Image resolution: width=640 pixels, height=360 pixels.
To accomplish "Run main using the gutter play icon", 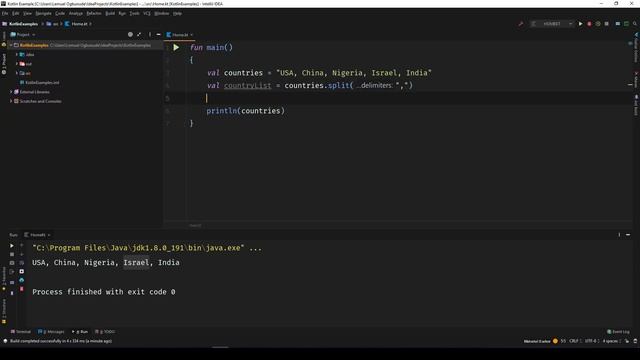I will pos(176,48).
